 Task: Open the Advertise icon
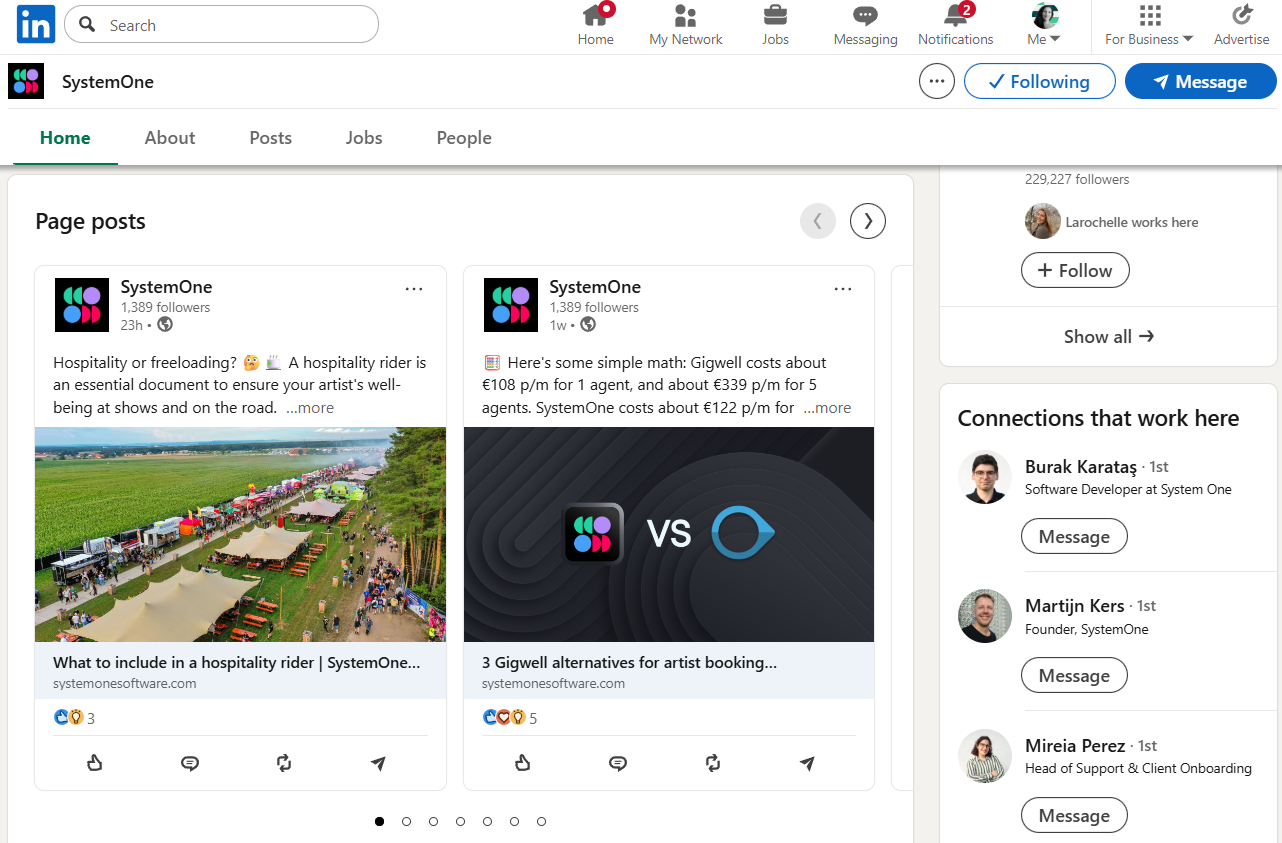(x=1242, y=25)
